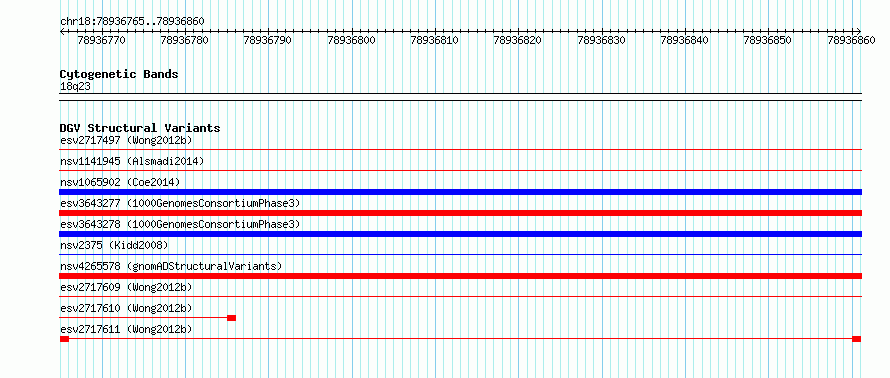Click the left arrowhead of the ruler
The width and height of the screenshot is (890, 378).
click(x=62, y=31)
